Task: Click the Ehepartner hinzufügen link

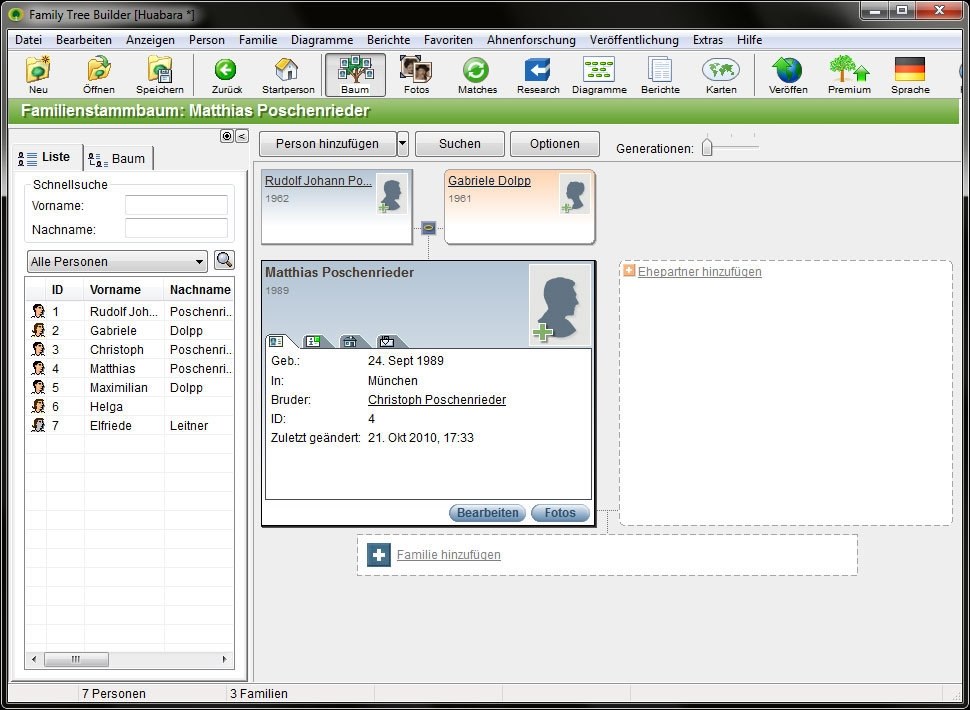Action: (x=699, y=272)
